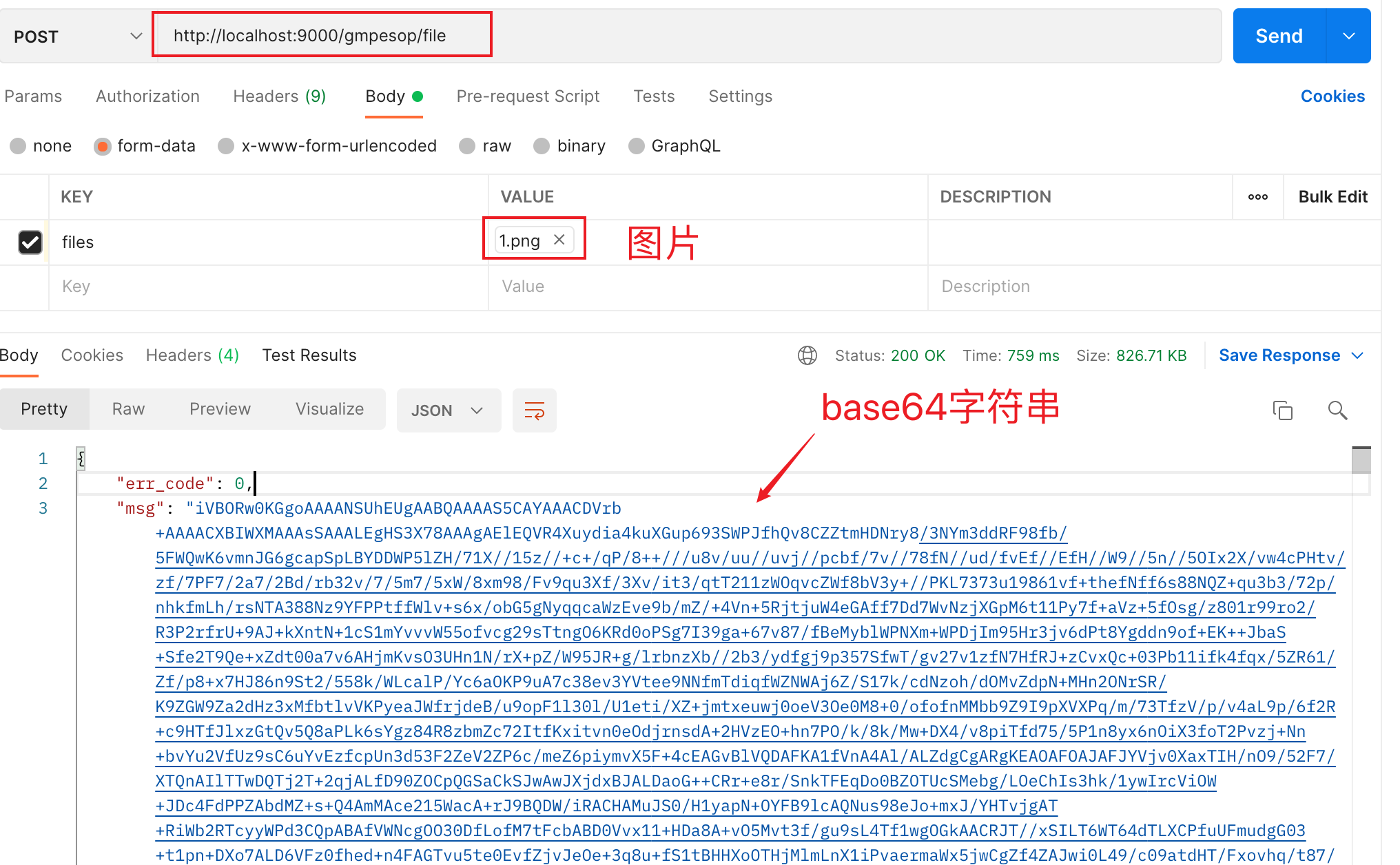Viewport: 1400px width, 865px height.
Task: Open search in response body
Action: (1337, 410)
